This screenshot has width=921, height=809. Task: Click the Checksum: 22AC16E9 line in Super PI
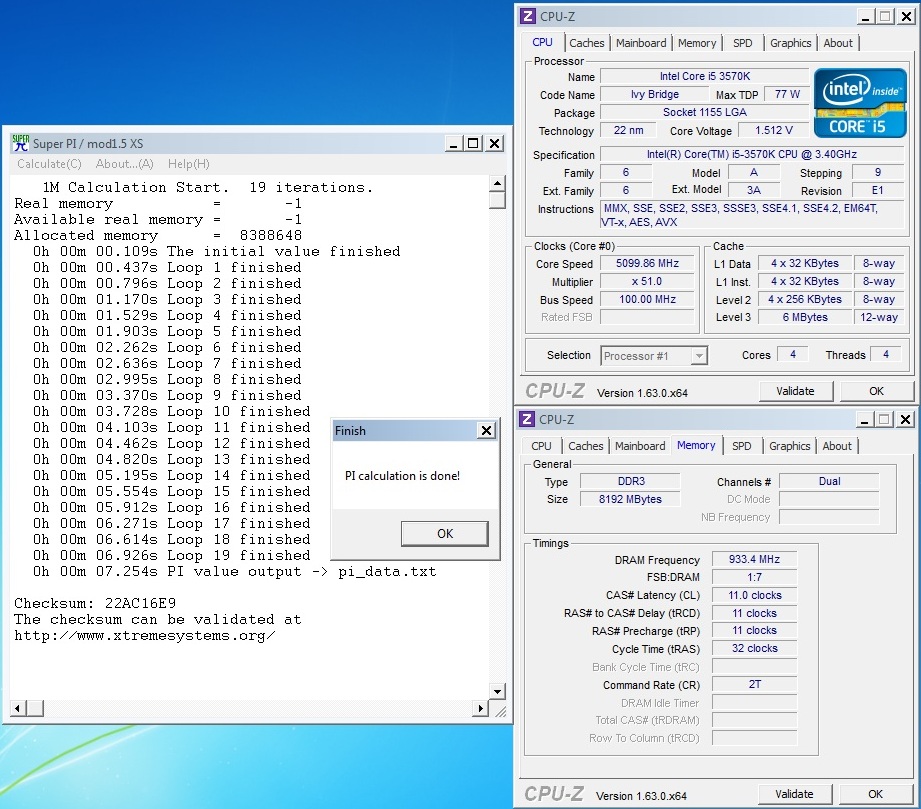tap(95, 603)
